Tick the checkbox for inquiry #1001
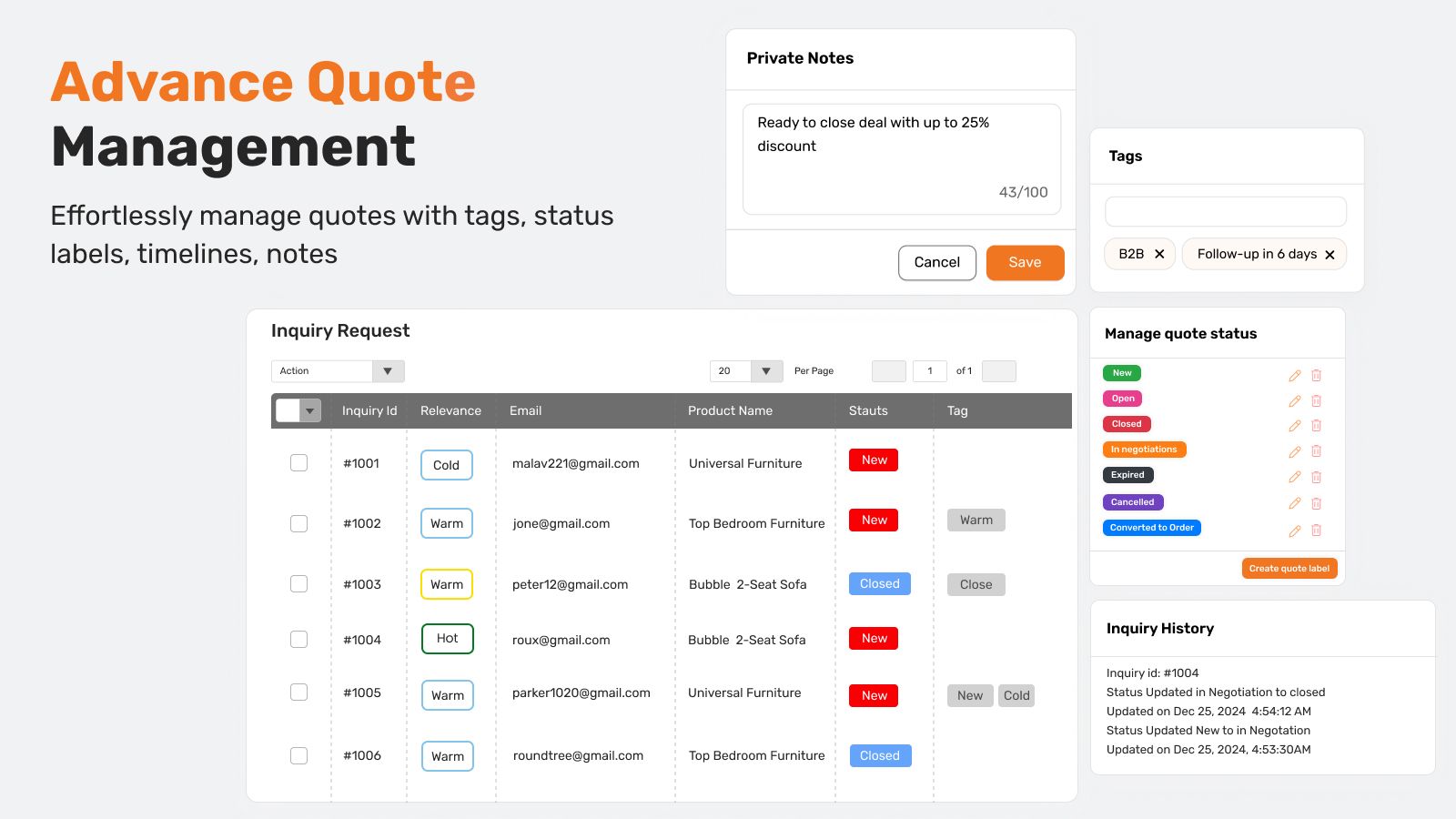This screenshot has width=1456, height=819. [x=298, y=463]
